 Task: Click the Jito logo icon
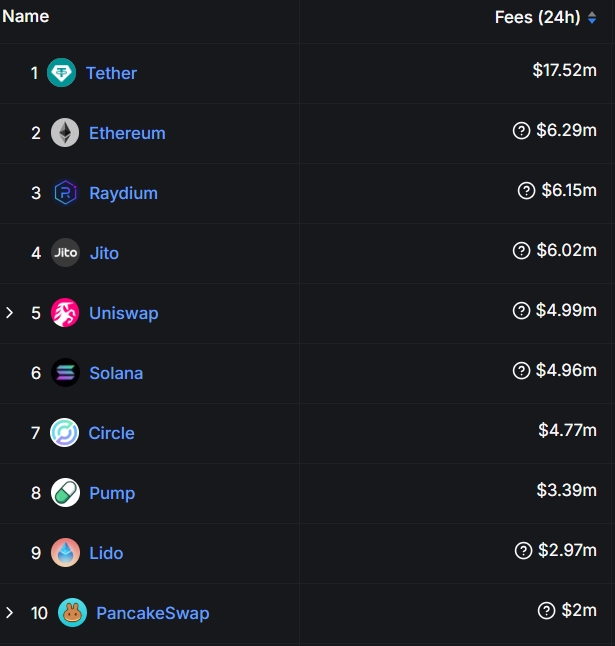pyautogui.click(x=65, y=253)
